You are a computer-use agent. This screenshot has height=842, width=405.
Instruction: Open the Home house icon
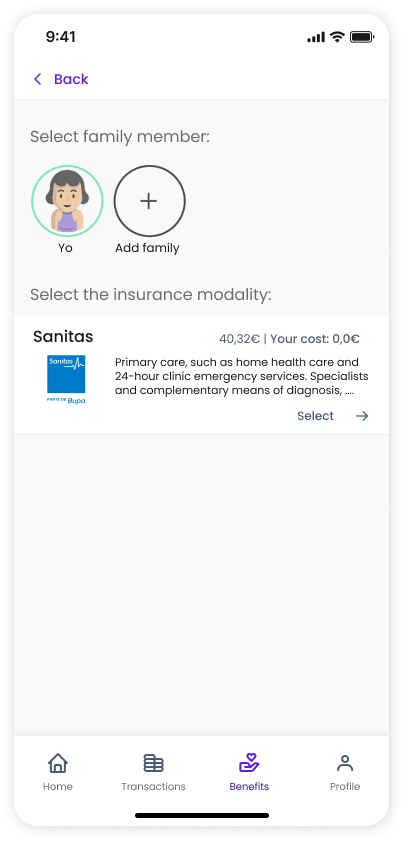58,763
